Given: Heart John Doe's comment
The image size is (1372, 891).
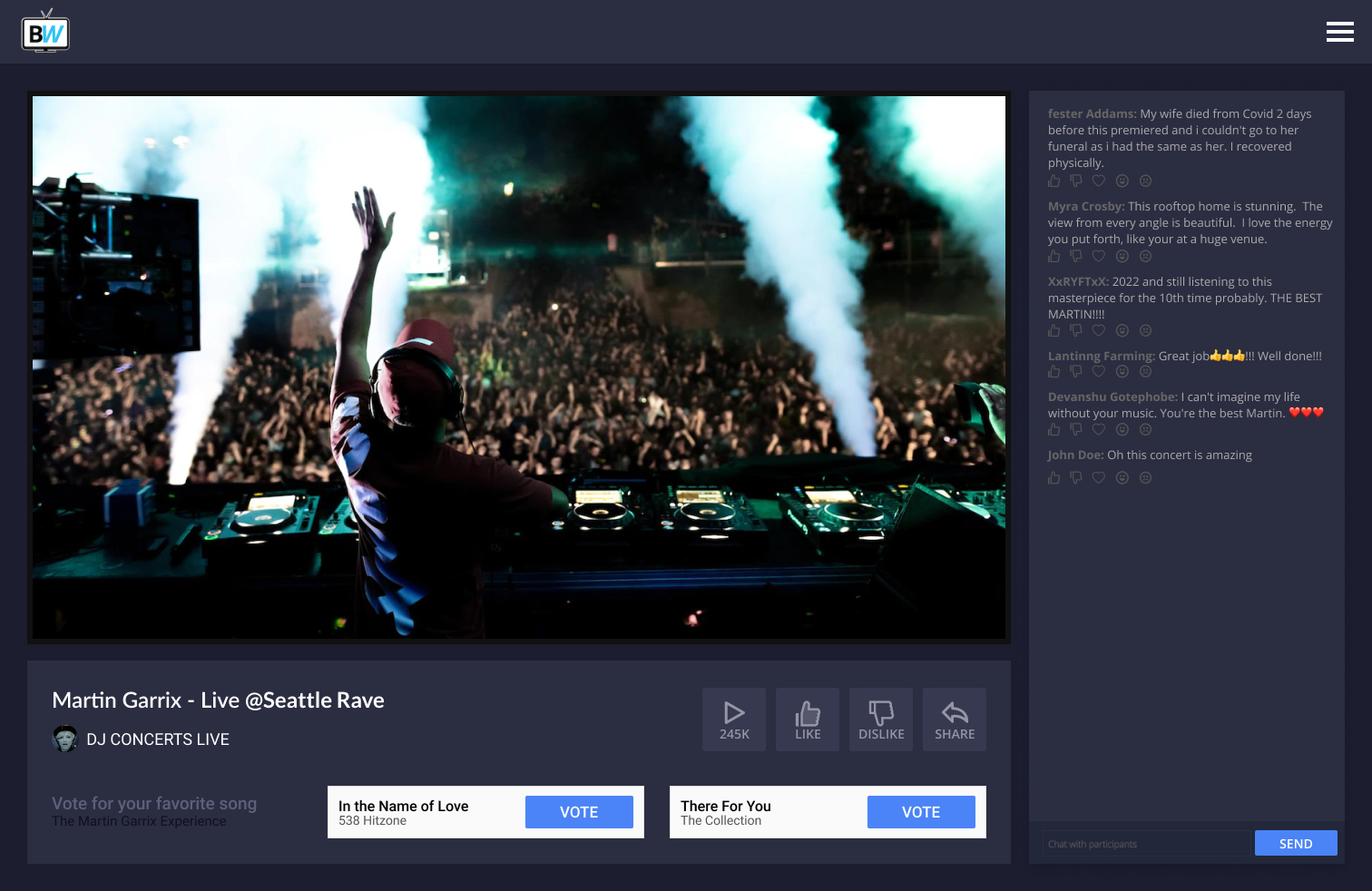Looking at the screenshot, I should click(1099, 477).
